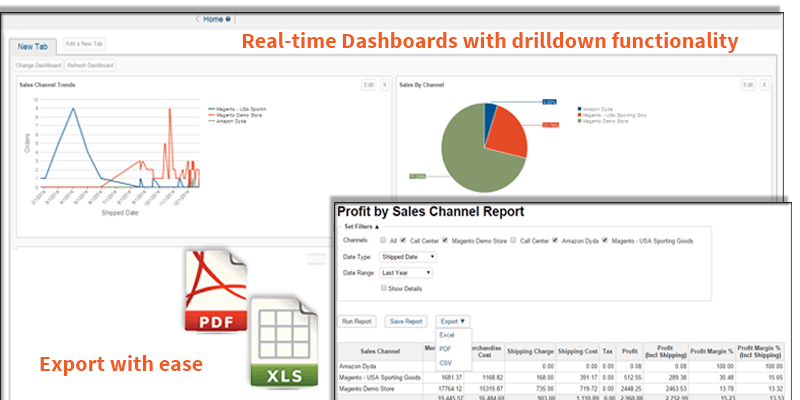Click the 2448.25 profit cell

(631, 389)
